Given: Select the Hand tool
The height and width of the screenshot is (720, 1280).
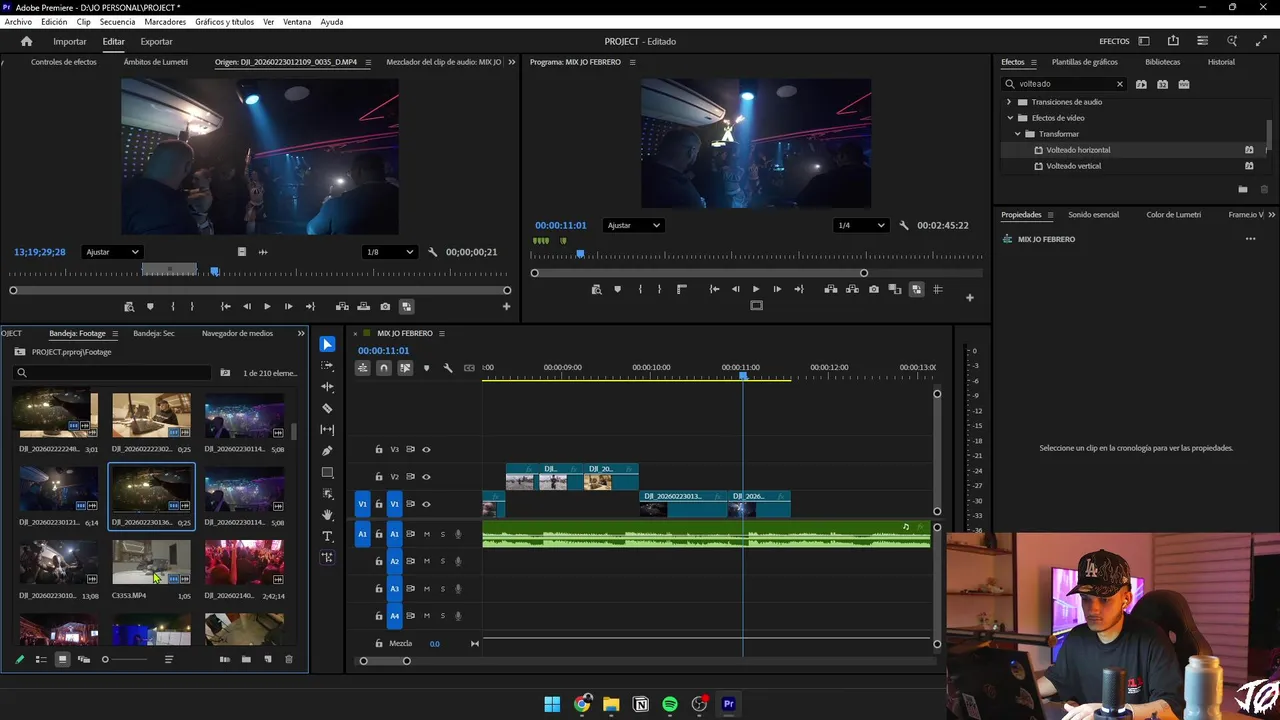Looking at the screenshot, I should click(x=327, y=515).
